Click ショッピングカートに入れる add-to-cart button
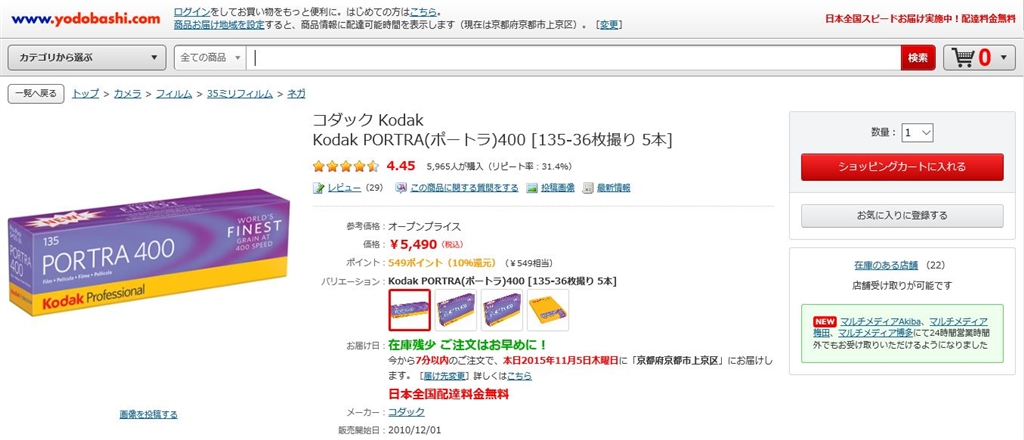This screenshot has width=1024, height=440. (901, 167)
